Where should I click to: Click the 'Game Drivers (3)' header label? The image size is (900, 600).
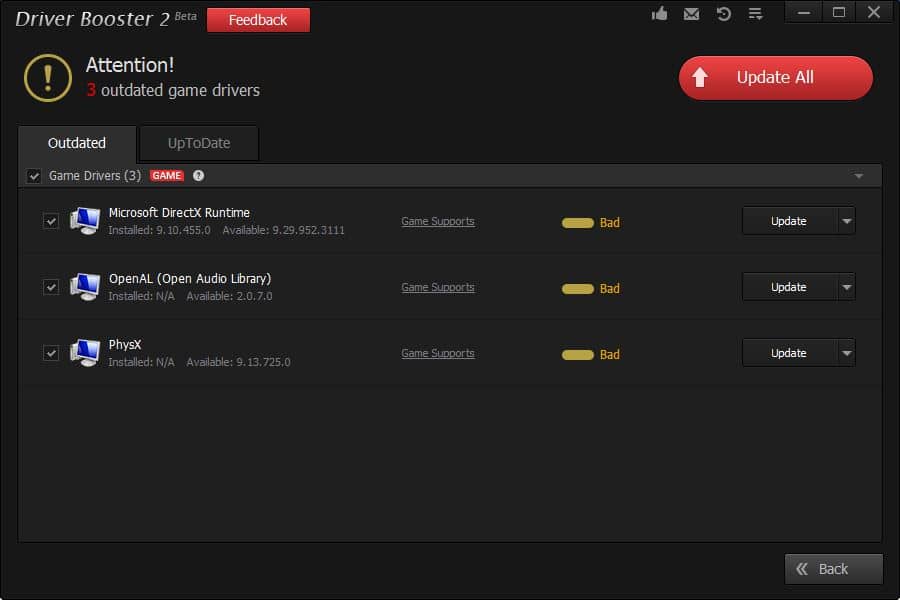coord(95,176)
